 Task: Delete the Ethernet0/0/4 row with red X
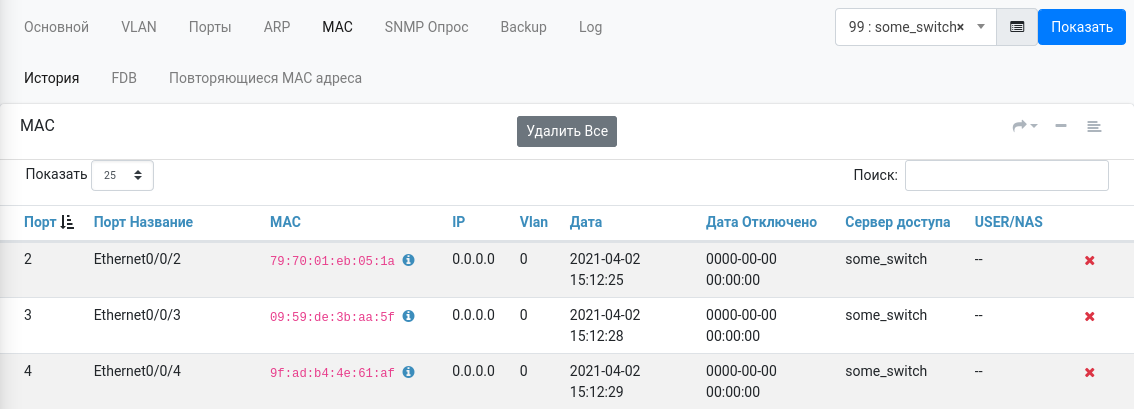click(x=1090, y=373)
